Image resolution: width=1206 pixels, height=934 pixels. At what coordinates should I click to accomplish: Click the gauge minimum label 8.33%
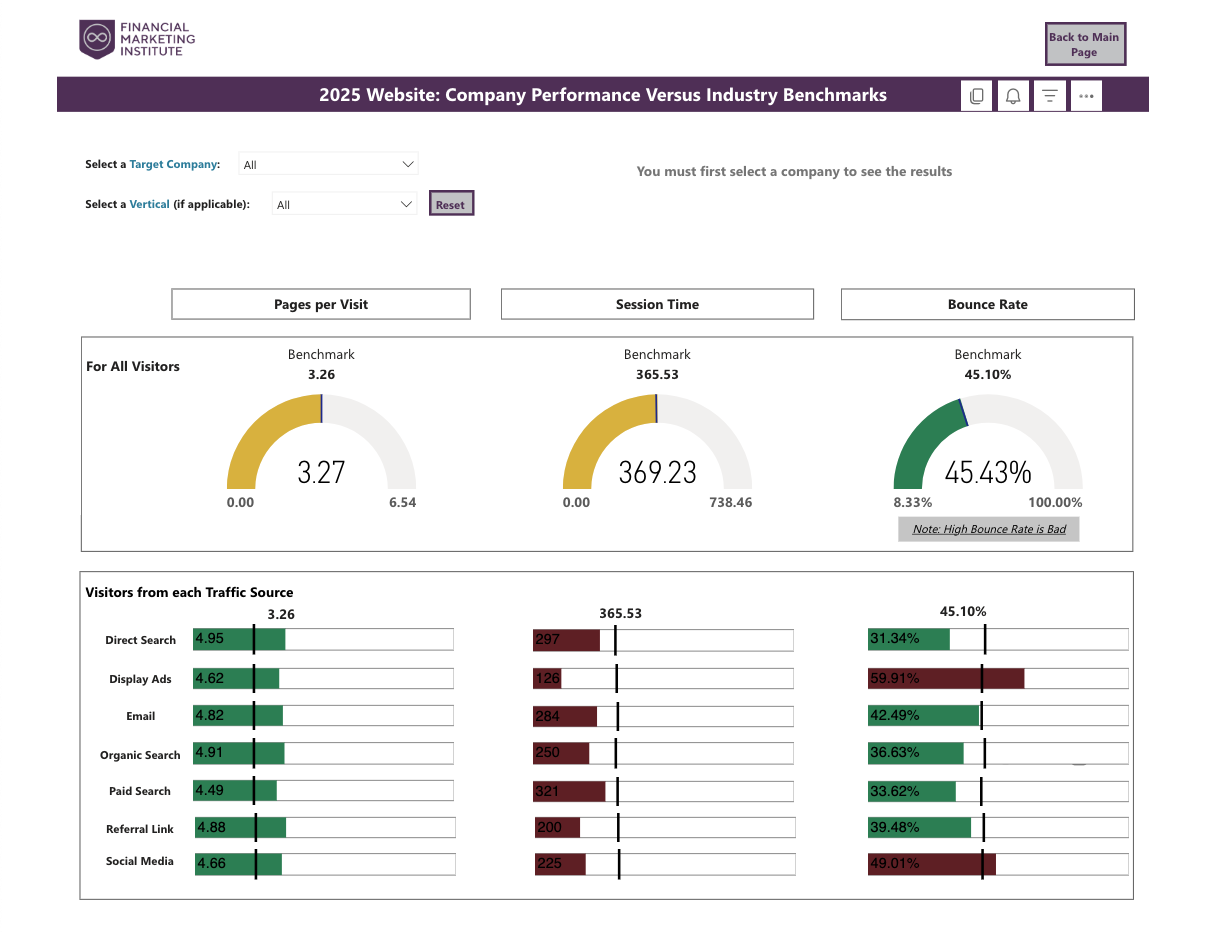coord(913,502)
